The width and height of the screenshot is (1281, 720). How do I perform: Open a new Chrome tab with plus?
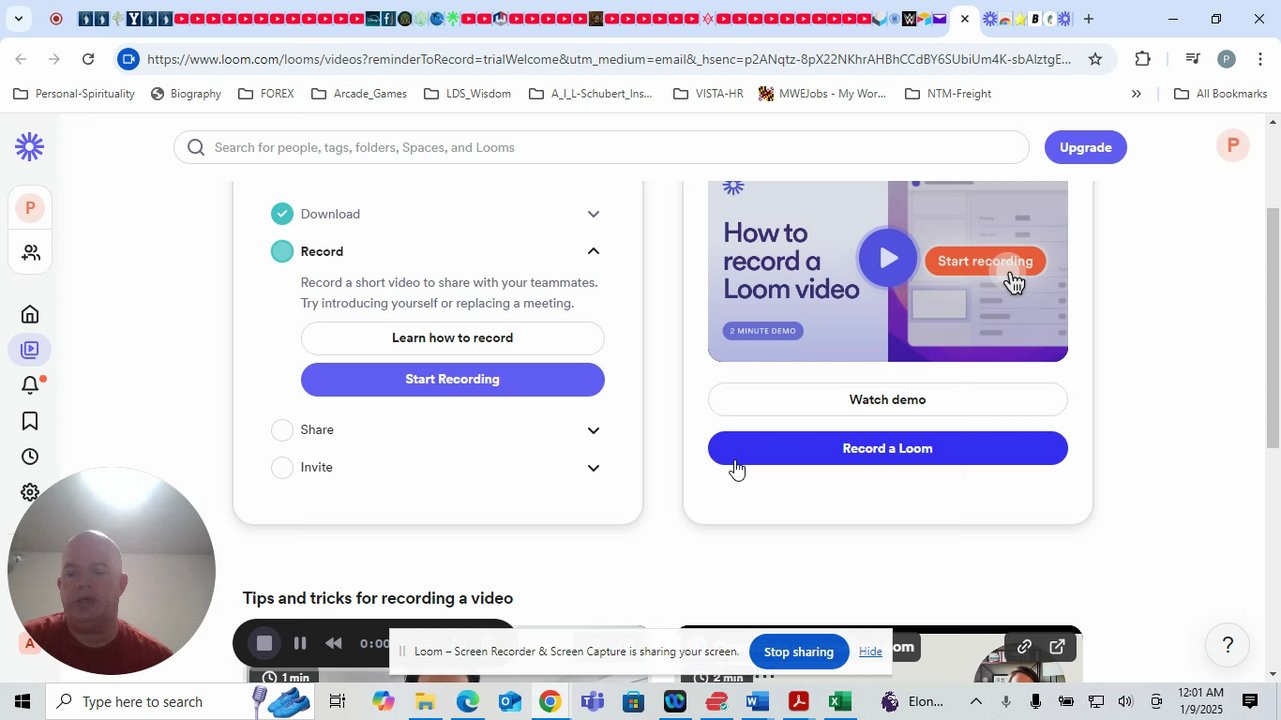tap(1089, 19)
